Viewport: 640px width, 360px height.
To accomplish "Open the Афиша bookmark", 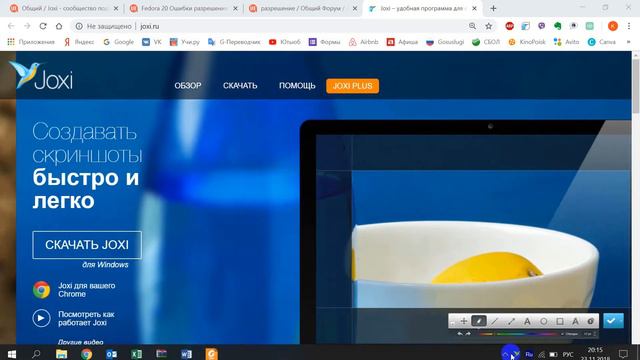I will 402,42.
